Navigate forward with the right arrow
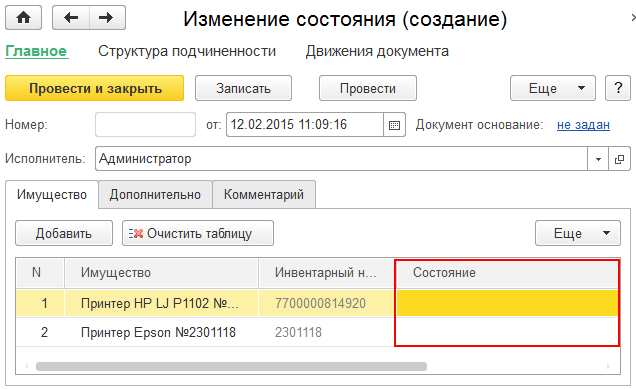Image resolution: width=636 pixels, height=389 pixels. coord(107,18)
